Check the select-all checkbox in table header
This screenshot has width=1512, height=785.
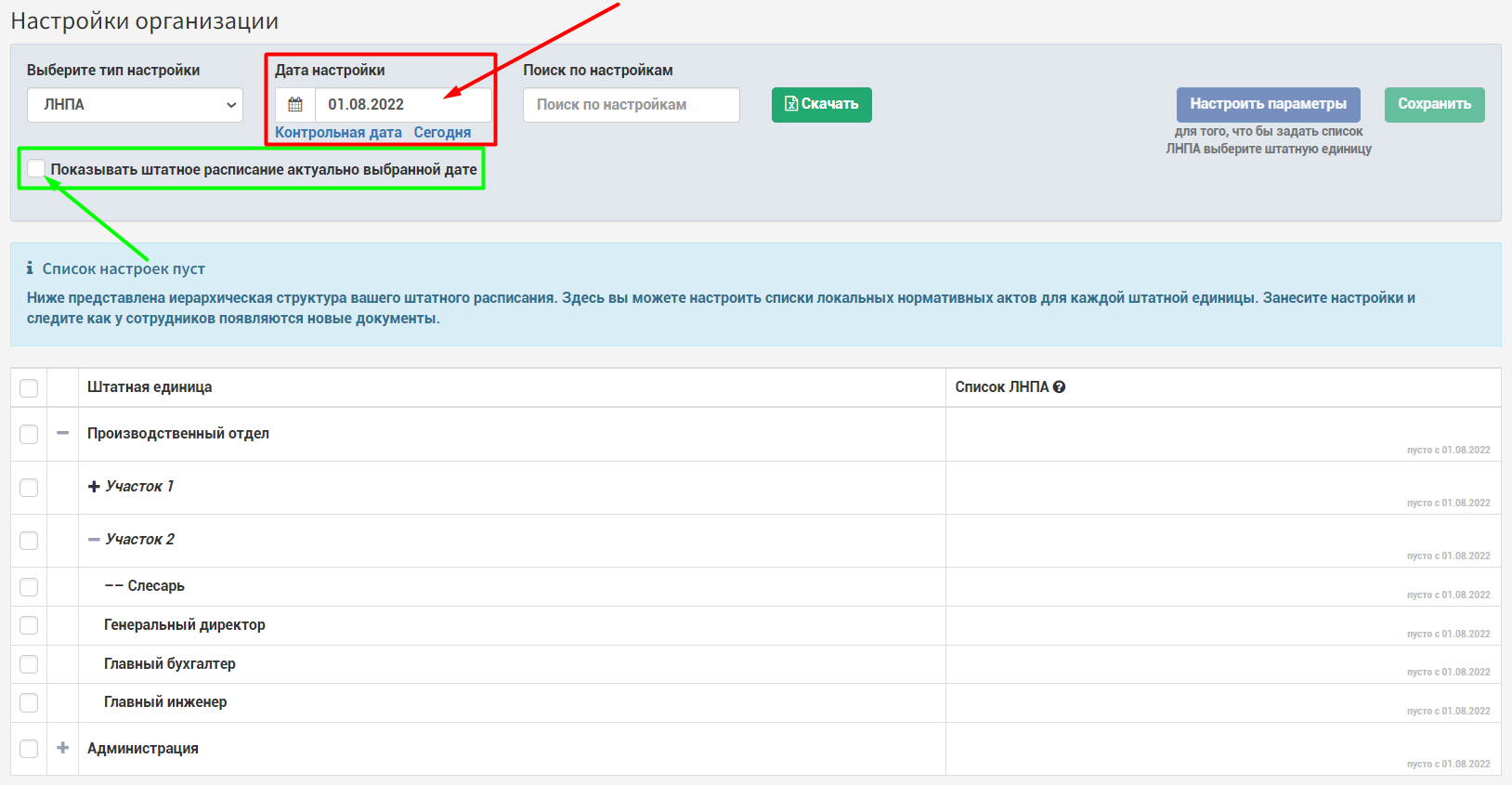[x=29, y=388]
